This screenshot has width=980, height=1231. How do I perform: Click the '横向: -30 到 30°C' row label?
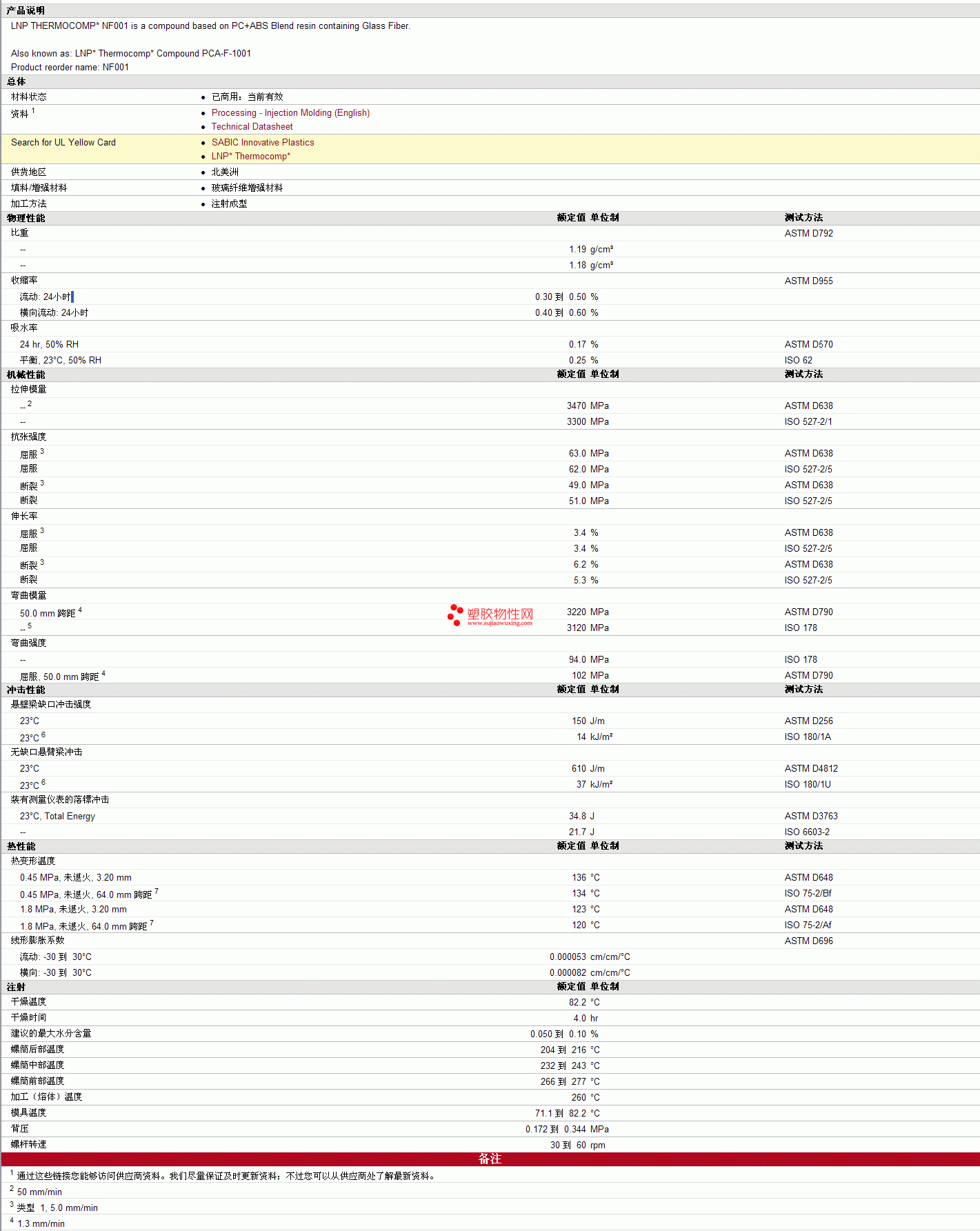point(56,973)
